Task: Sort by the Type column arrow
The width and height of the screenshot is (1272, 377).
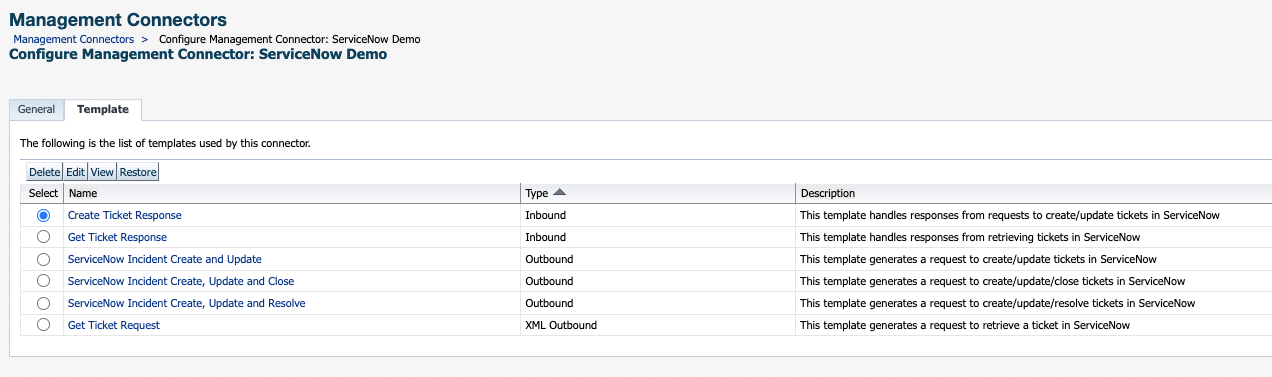Action: click(559, 193)
